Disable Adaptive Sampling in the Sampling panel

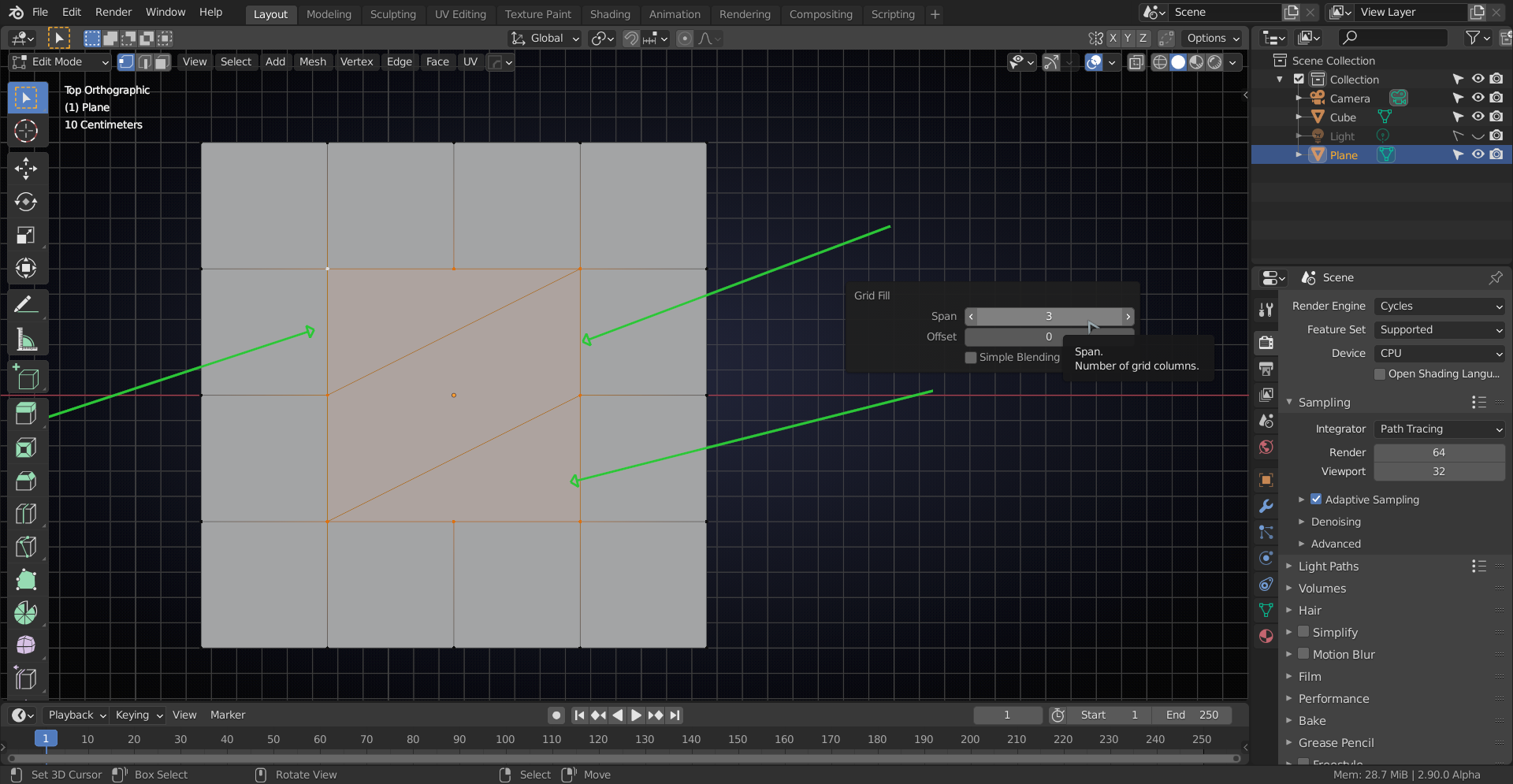[x=1316, y=499]
